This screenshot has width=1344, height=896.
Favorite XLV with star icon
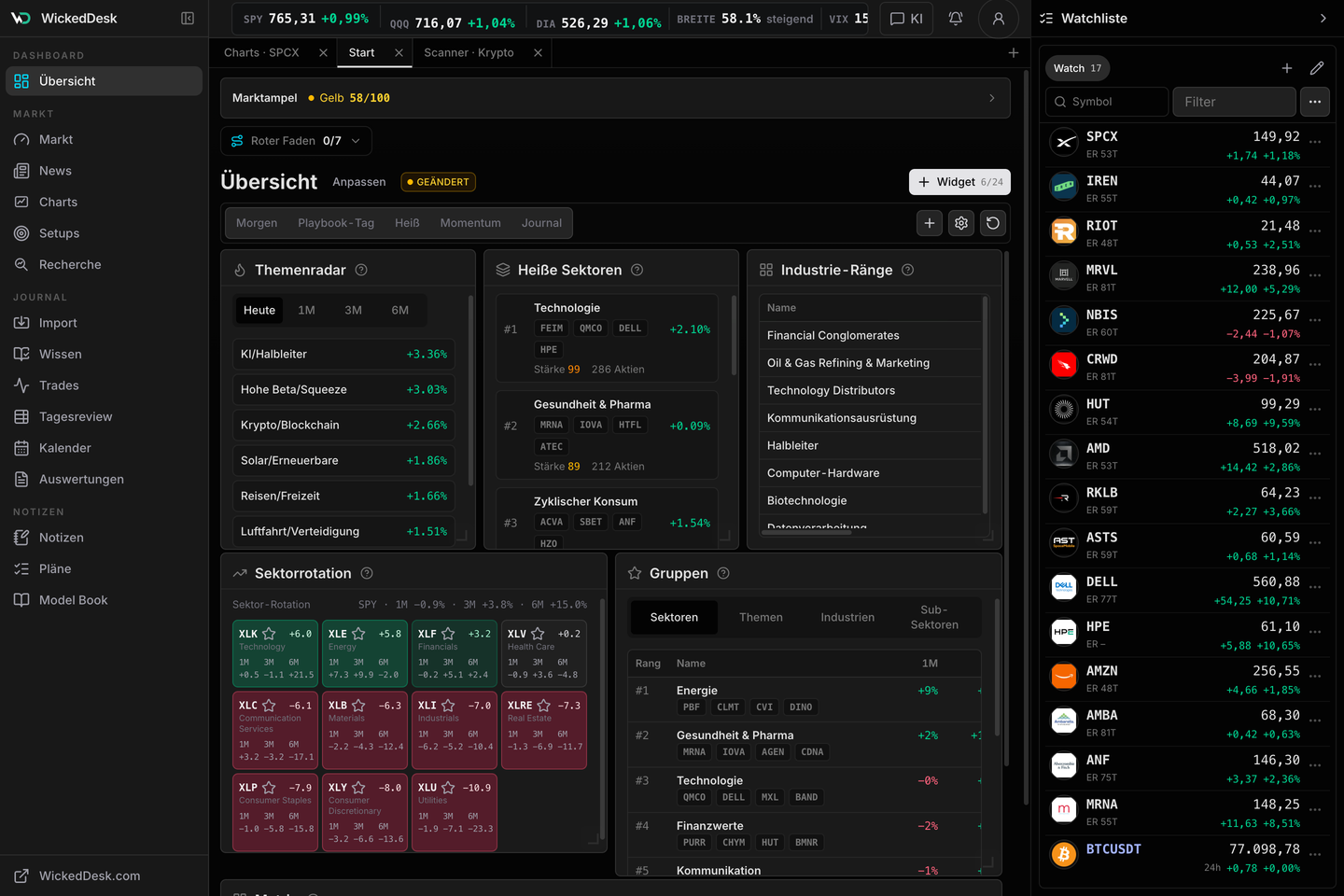click(538, 634)
